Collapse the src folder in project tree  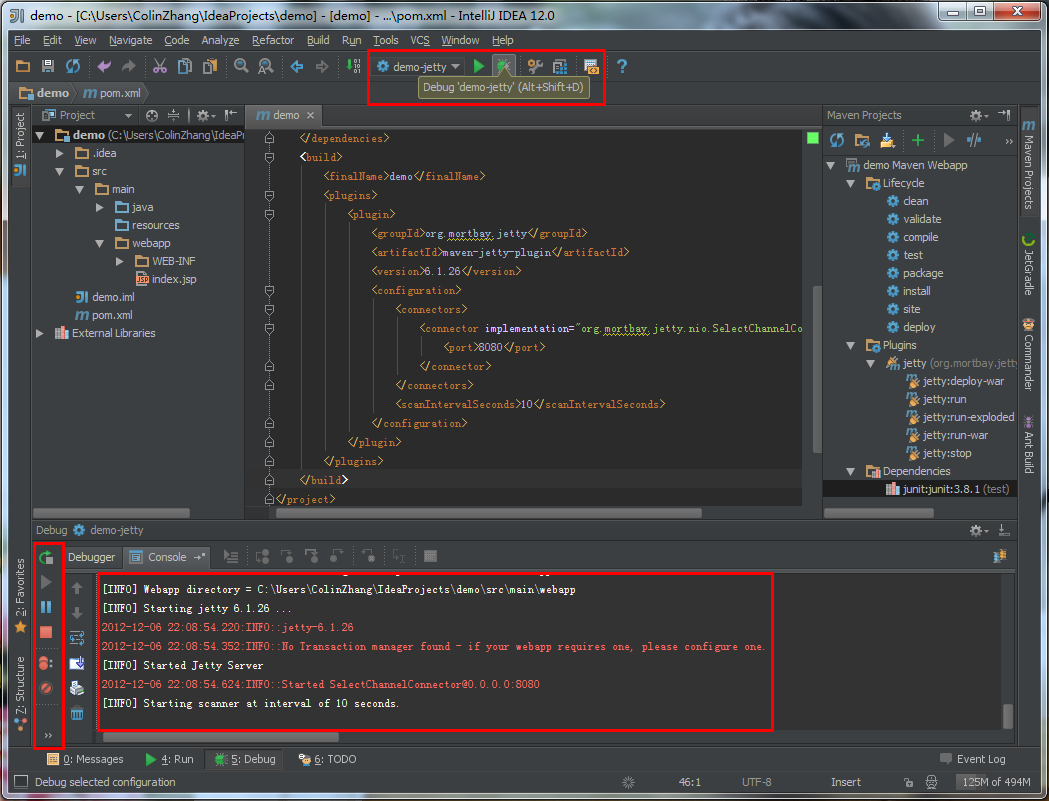(59, 171)
